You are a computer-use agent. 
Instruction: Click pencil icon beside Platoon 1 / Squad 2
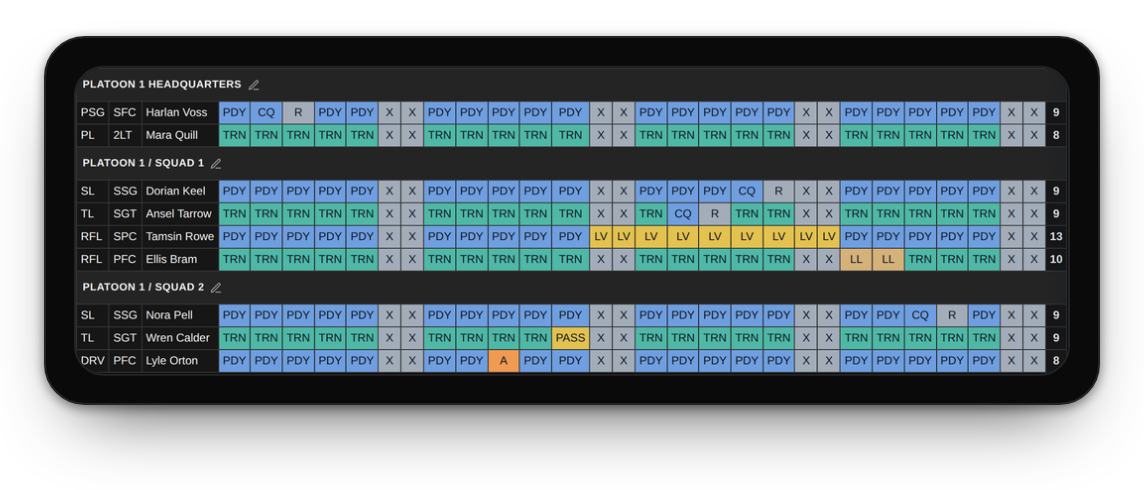217,287
